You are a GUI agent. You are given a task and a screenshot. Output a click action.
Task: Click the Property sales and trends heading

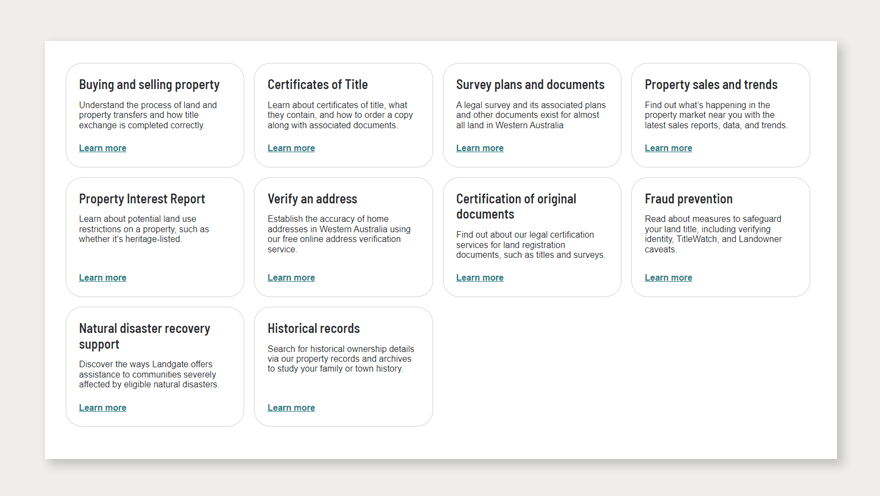coord(711,85)
